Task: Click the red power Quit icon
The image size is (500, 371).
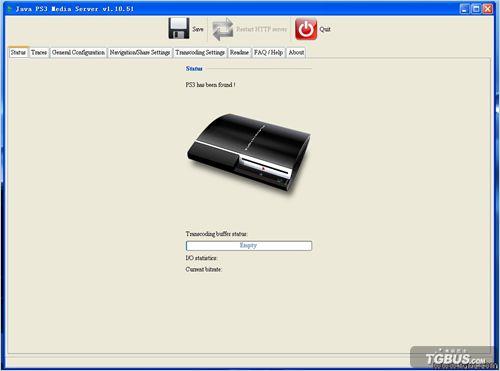Action: (x=306, y=29)
